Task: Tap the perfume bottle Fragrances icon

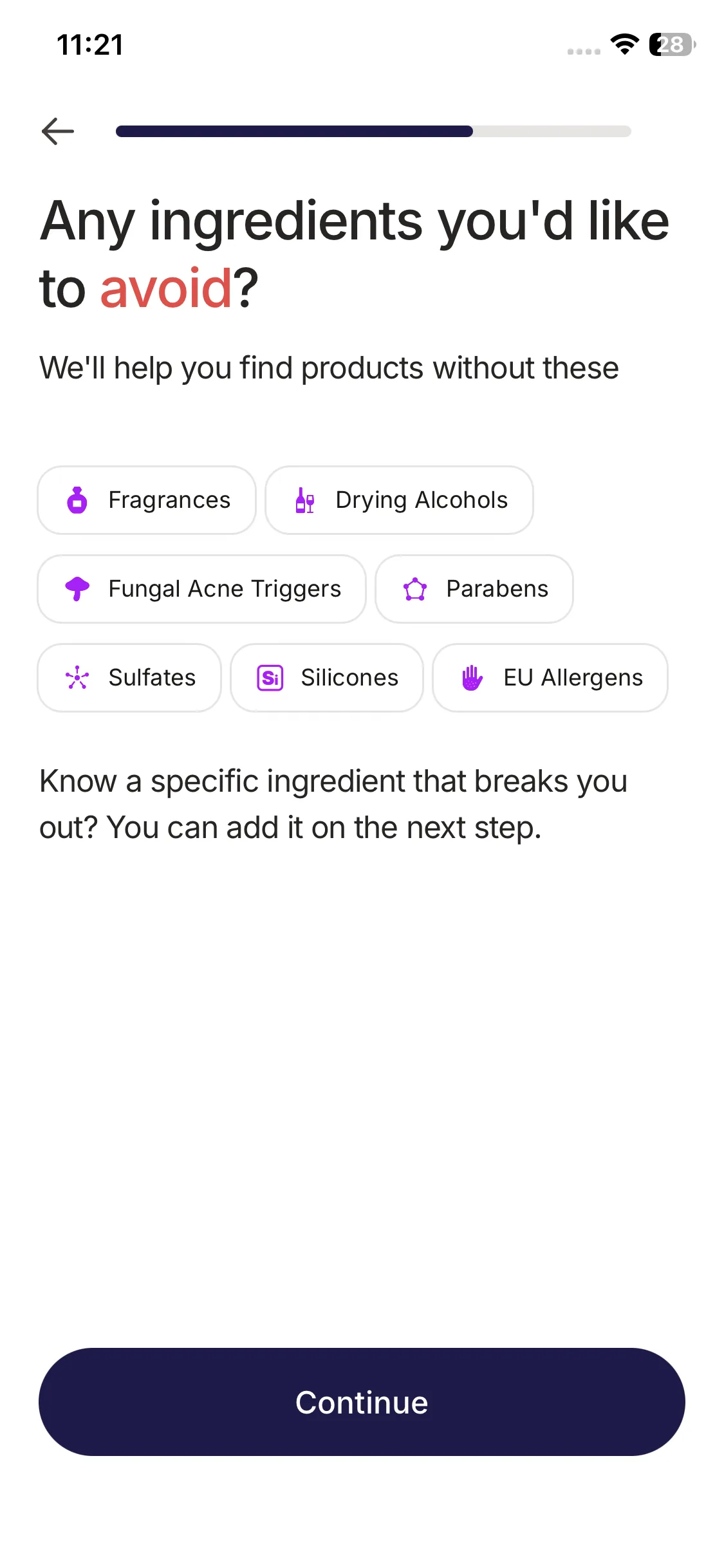Action: coord(77,500)
